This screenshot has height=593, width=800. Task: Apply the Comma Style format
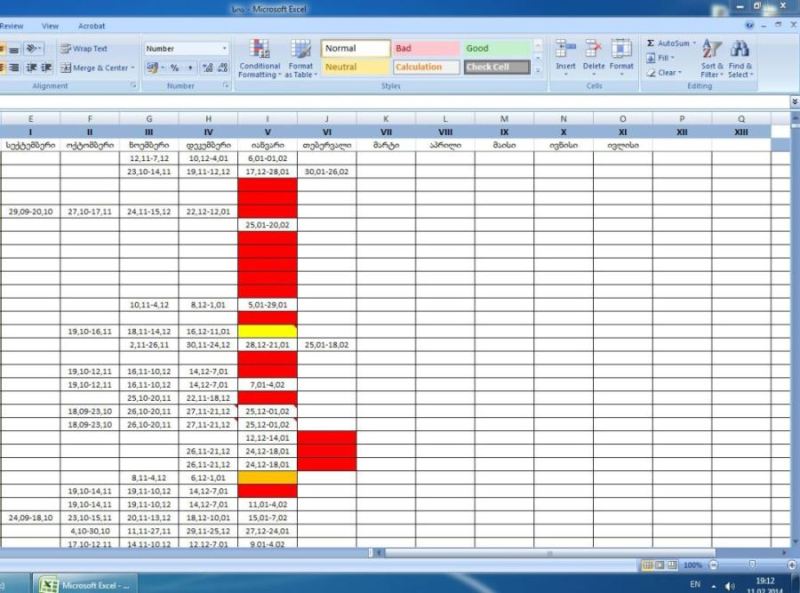click(190, 67)
